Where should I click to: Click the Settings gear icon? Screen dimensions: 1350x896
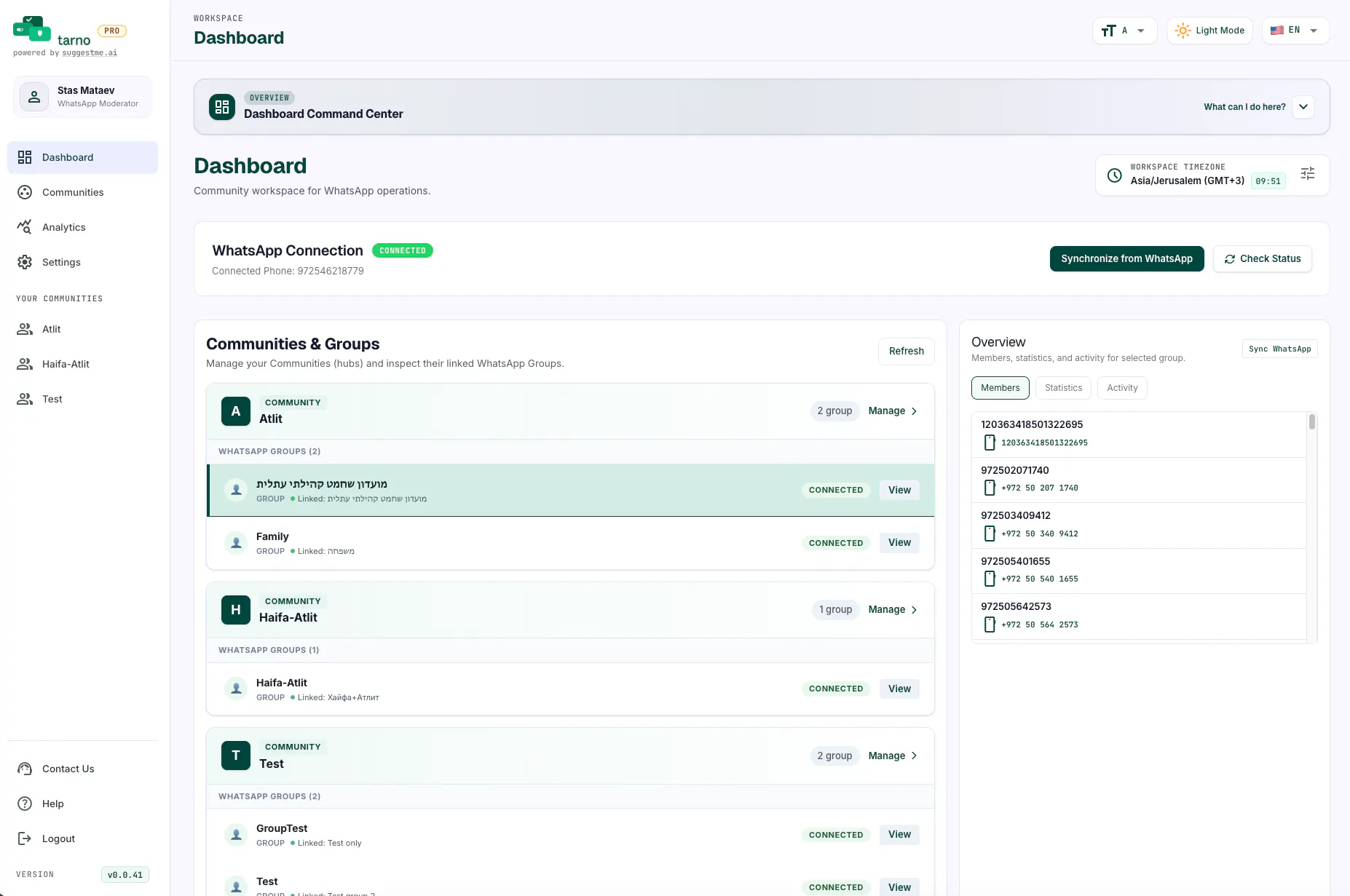tap(25, 262)
